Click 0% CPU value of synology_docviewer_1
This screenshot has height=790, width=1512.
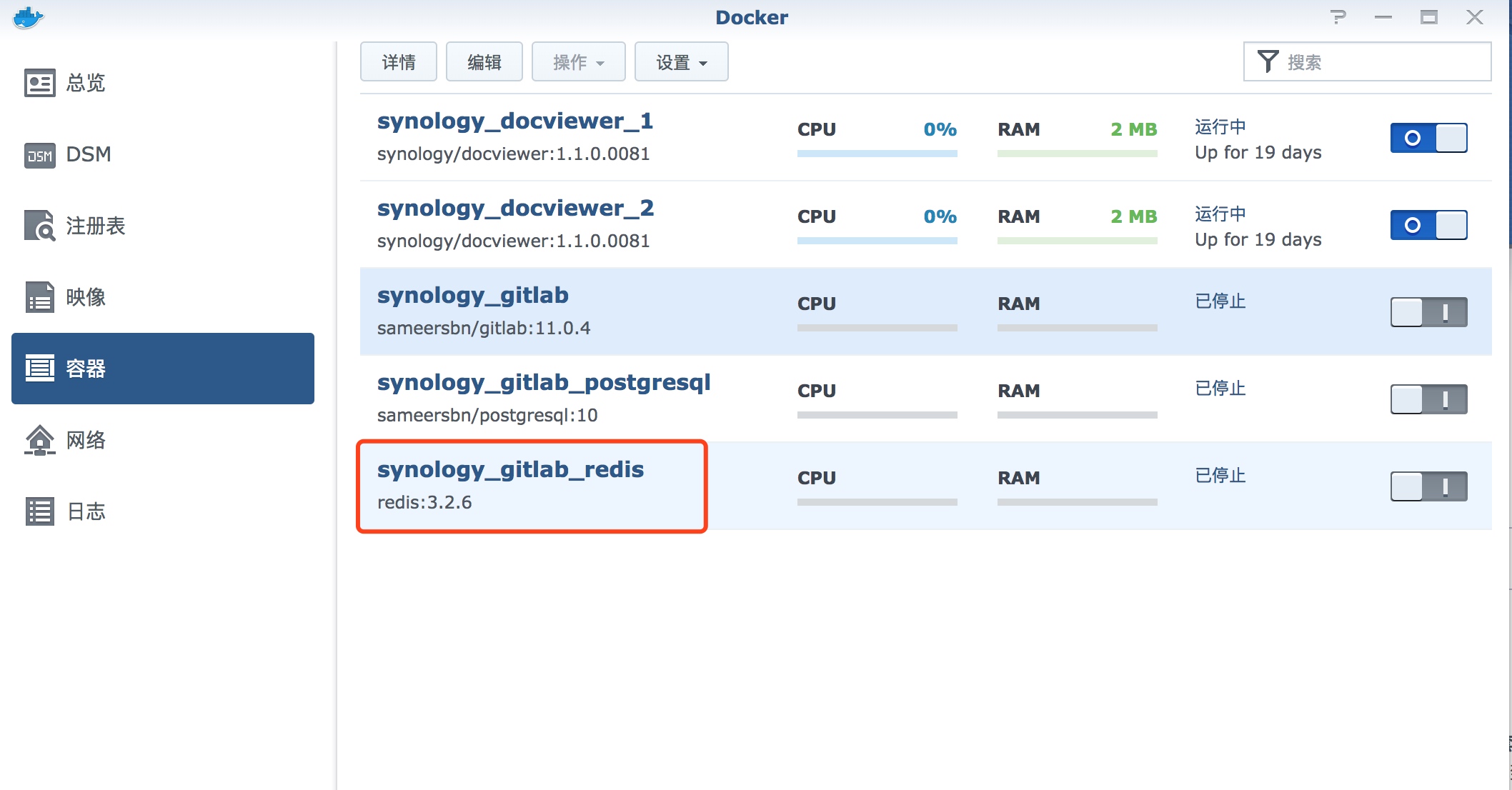(940, 129)
